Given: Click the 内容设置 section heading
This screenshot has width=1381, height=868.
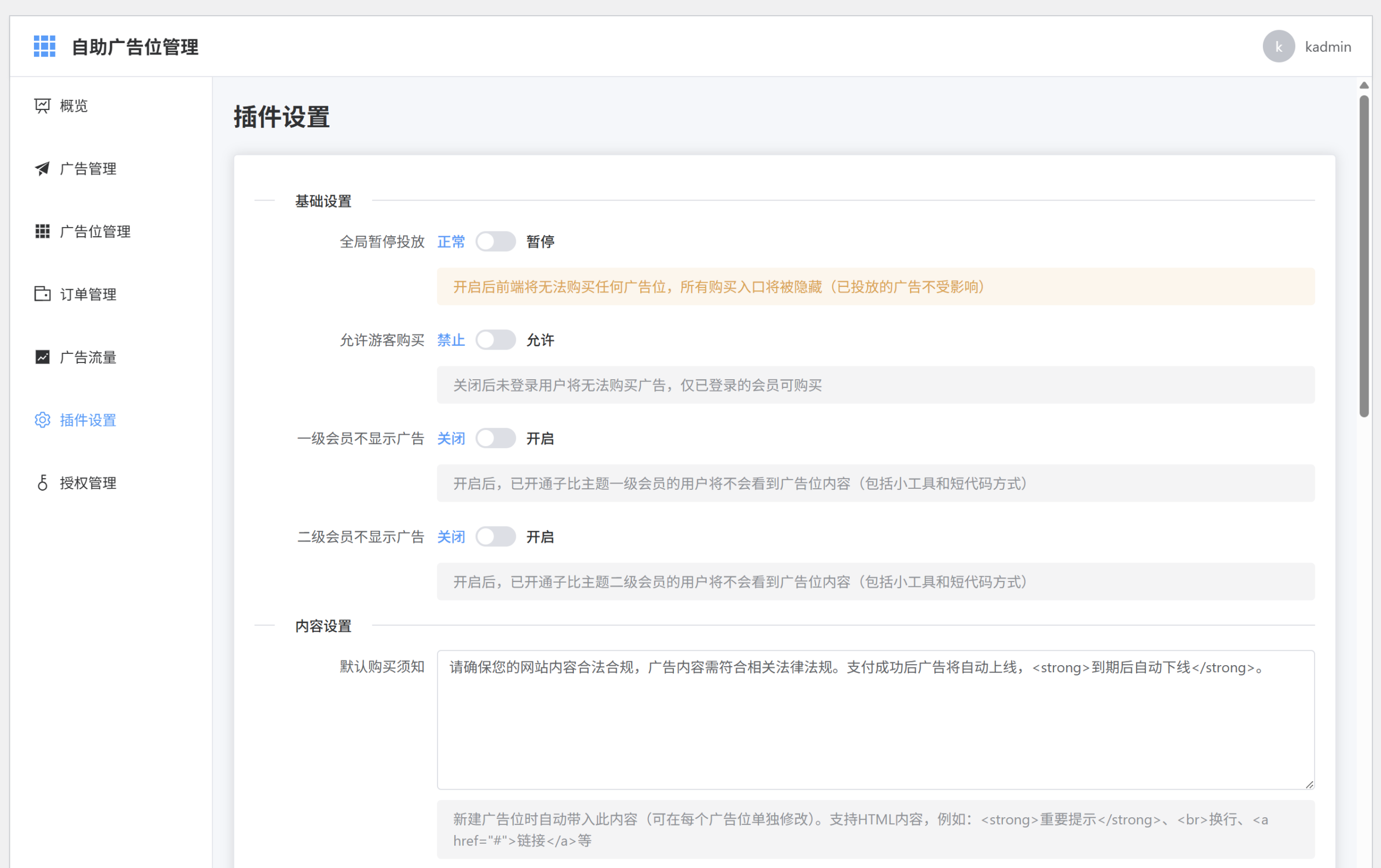Looking at the screenshot, I should click(x=323, y=626).
